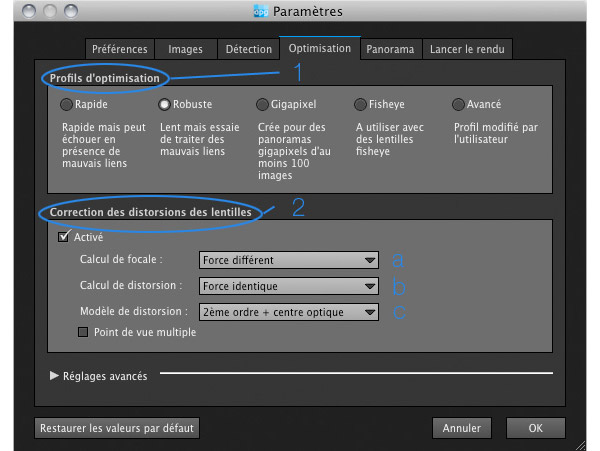
Task: Select the Gigapixel profile radio button
Action: 262,104
